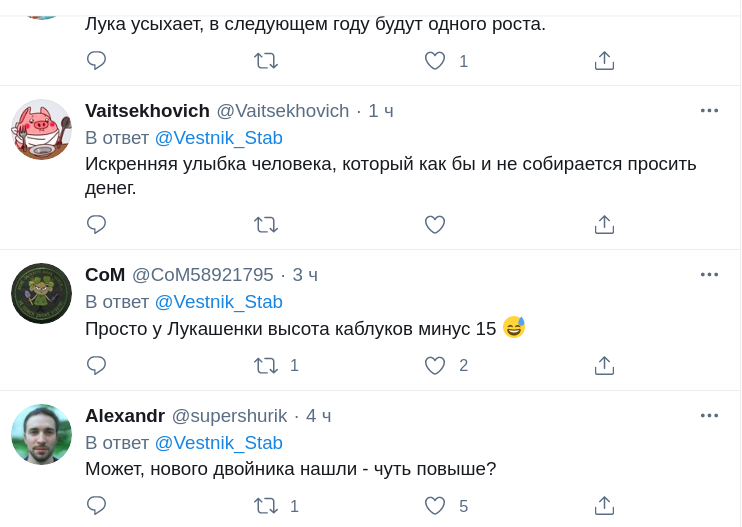Screen dimensions: 742x527
Task: Share Vaitsekhovich's tweet
Action: click(x=604, y=224)
